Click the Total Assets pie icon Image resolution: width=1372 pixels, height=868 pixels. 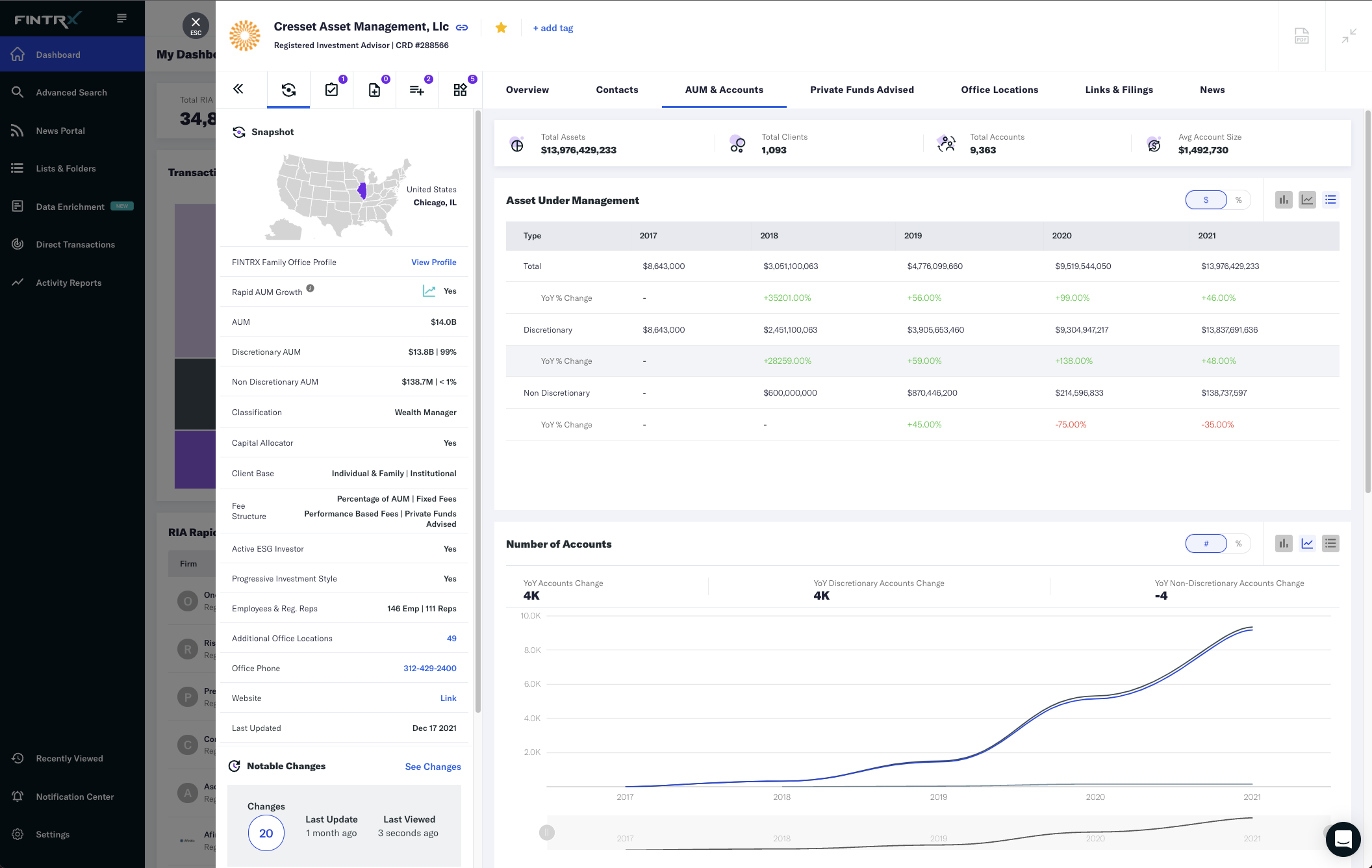point(517,144)
